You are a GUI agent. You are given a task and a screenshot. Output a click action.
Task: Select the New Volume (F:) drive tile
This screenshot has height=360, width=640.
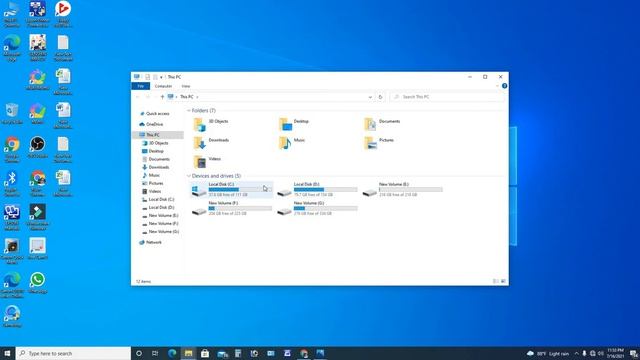click(x=232, y=208)
